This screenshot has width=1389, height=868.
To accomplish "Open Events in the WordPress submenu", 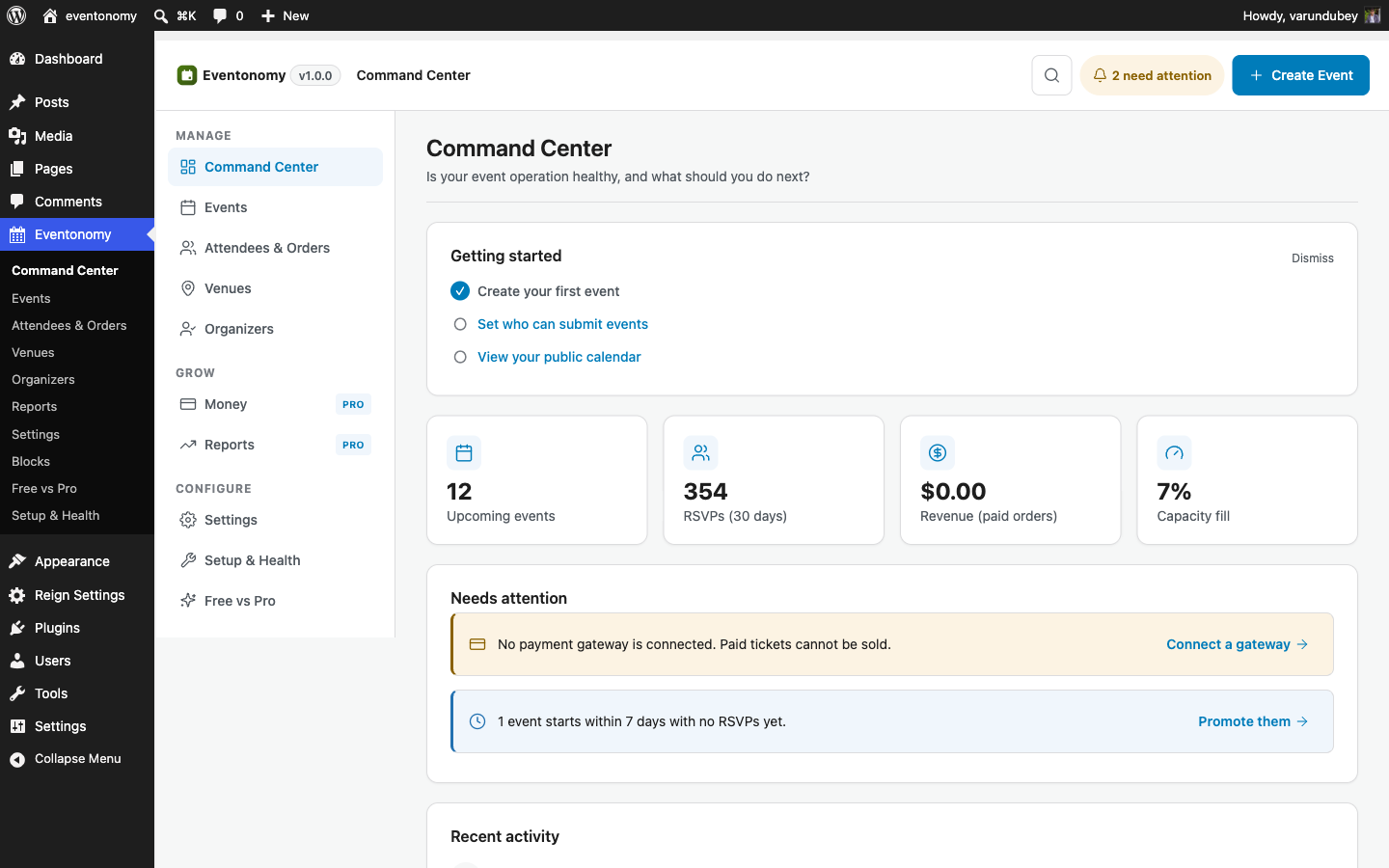I will pyautogui.click(x=31, y=299).
